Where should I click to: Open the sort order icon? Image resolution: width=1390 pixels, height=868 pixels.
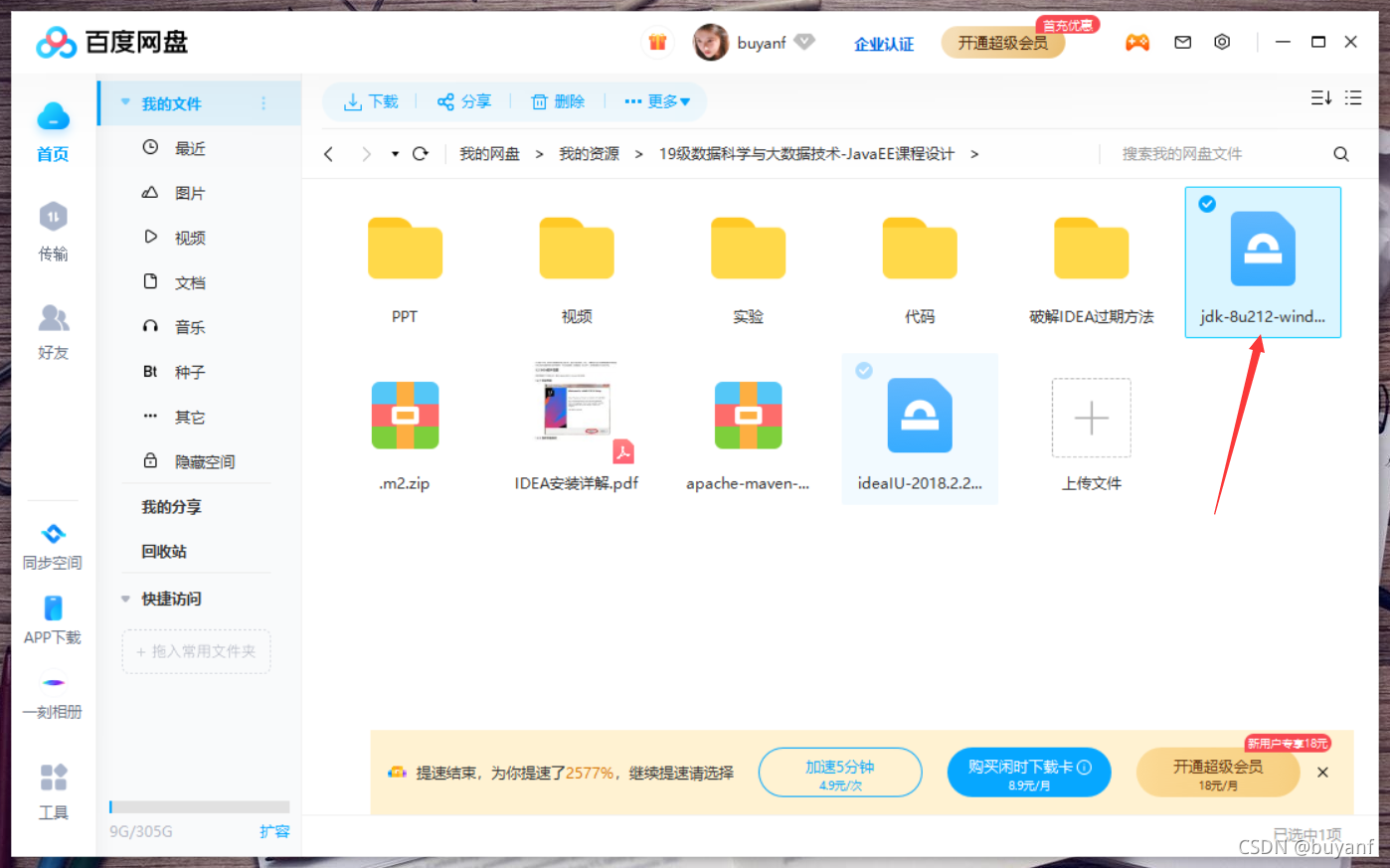pyautogui.click(x=1320, y=97)
